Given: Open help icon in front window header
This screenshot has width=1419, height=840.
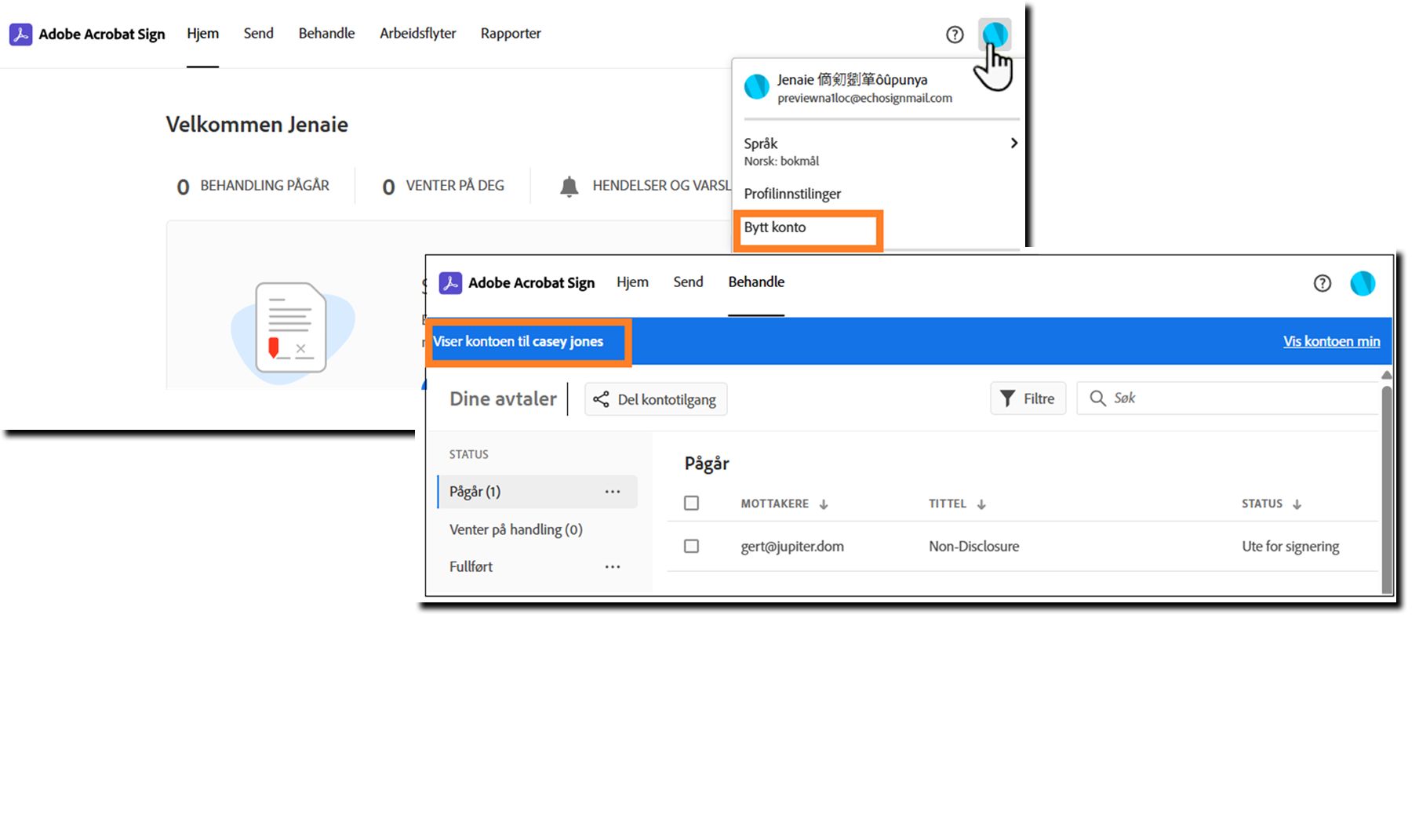Looking at the screenshot, I should (1323, 283).
